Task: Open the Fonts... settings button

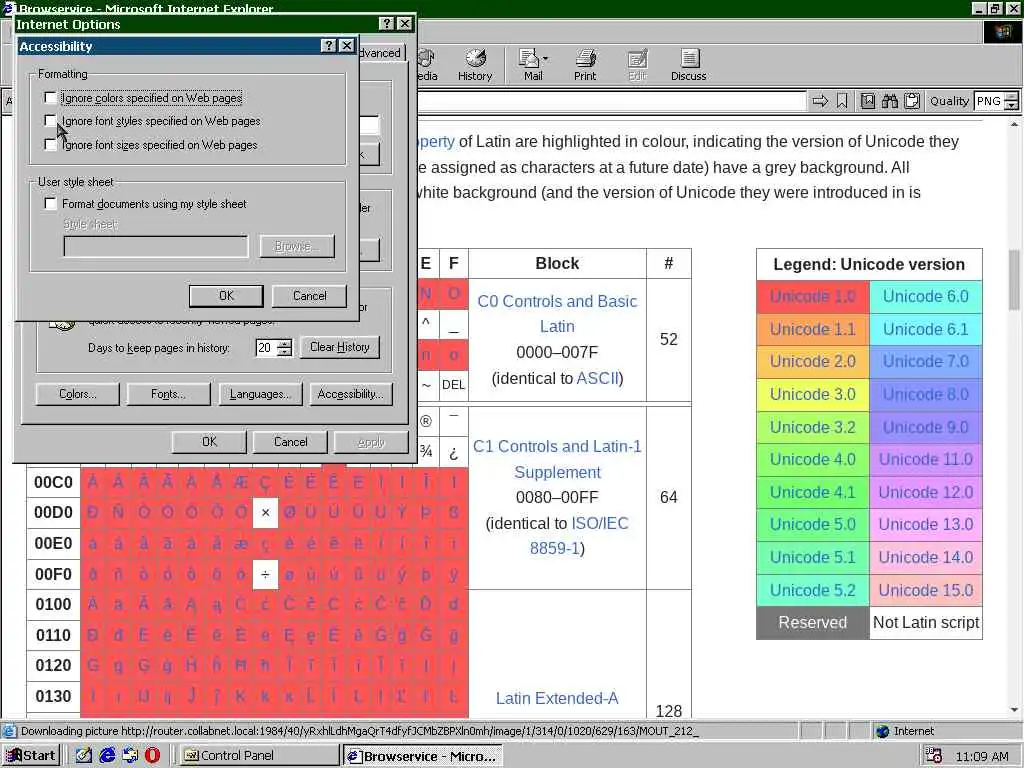Action: pyautogui.click(x=168, y=394)
